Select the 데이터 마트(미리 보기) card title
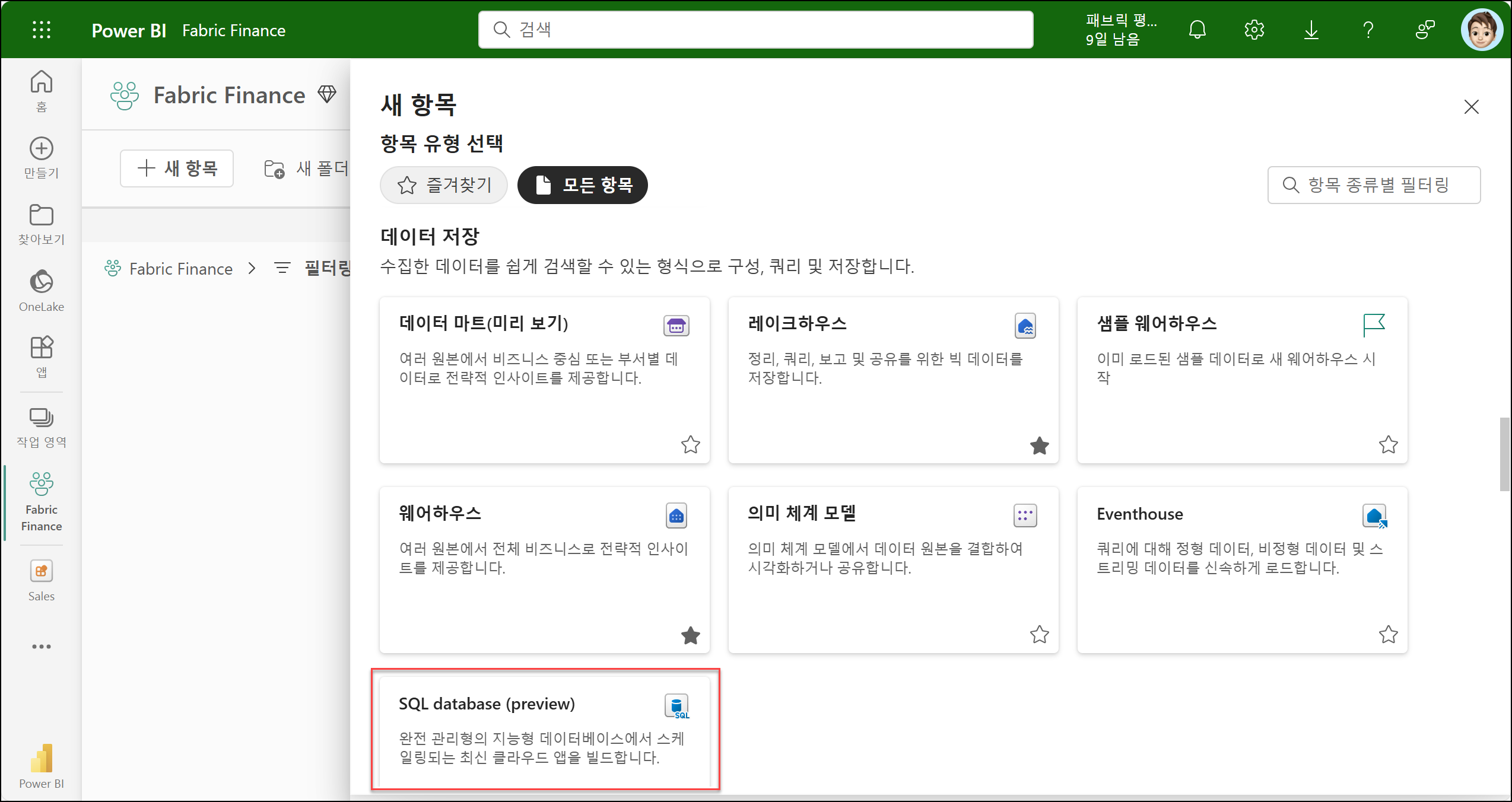The height and width of the screenshot is (802, 1512). (484, 323)
